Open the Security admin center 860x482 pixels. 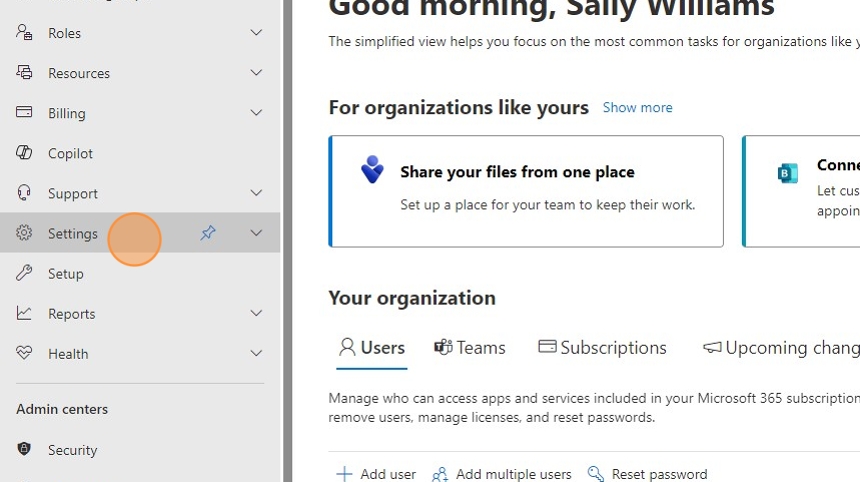pos(140,449)
